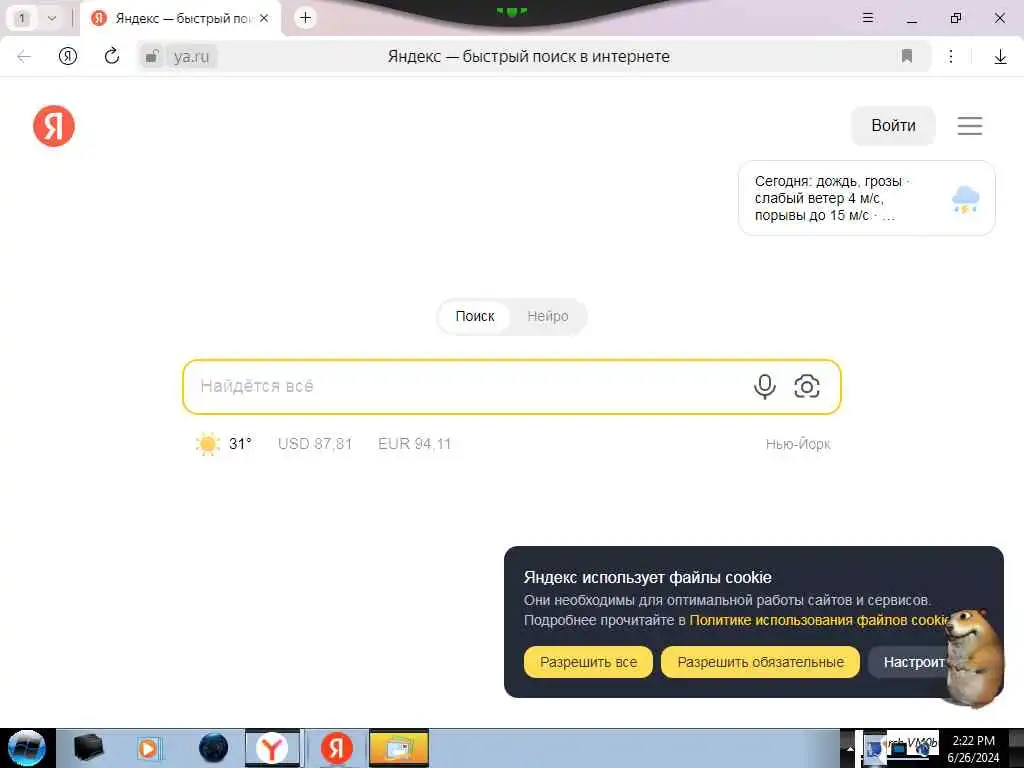Click the ya.ru address label
The image size is (1024, 768).
(x=191, y=57)
